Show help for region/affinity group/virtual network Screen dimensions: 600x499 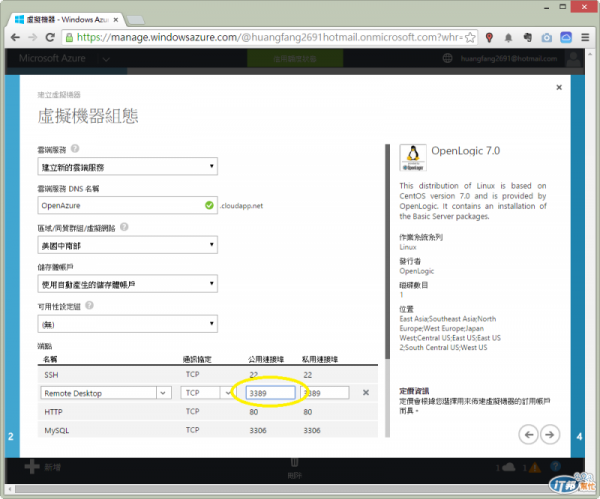(x=124, y=227)
